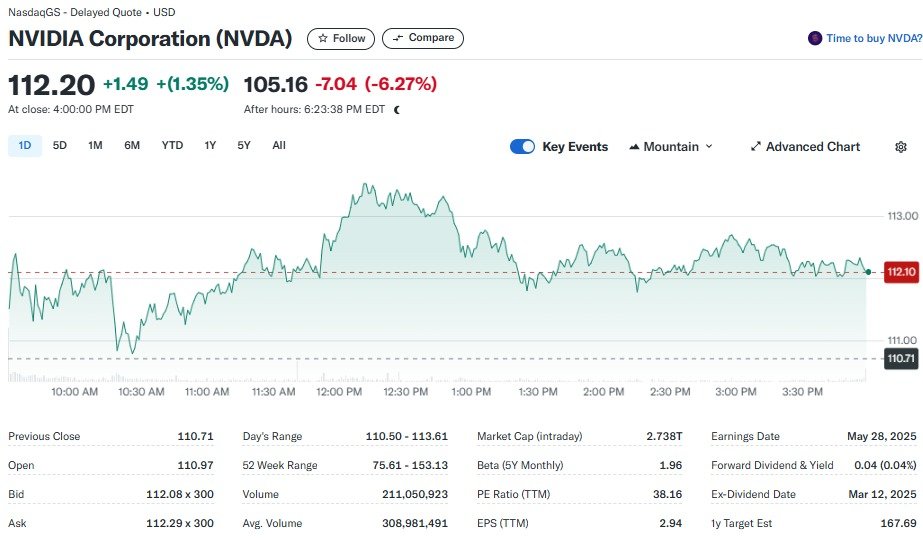This screenshot has width=923, height=538.
Task: Click the purple Time to buy NVDA icon
Action: pos(815,39)
